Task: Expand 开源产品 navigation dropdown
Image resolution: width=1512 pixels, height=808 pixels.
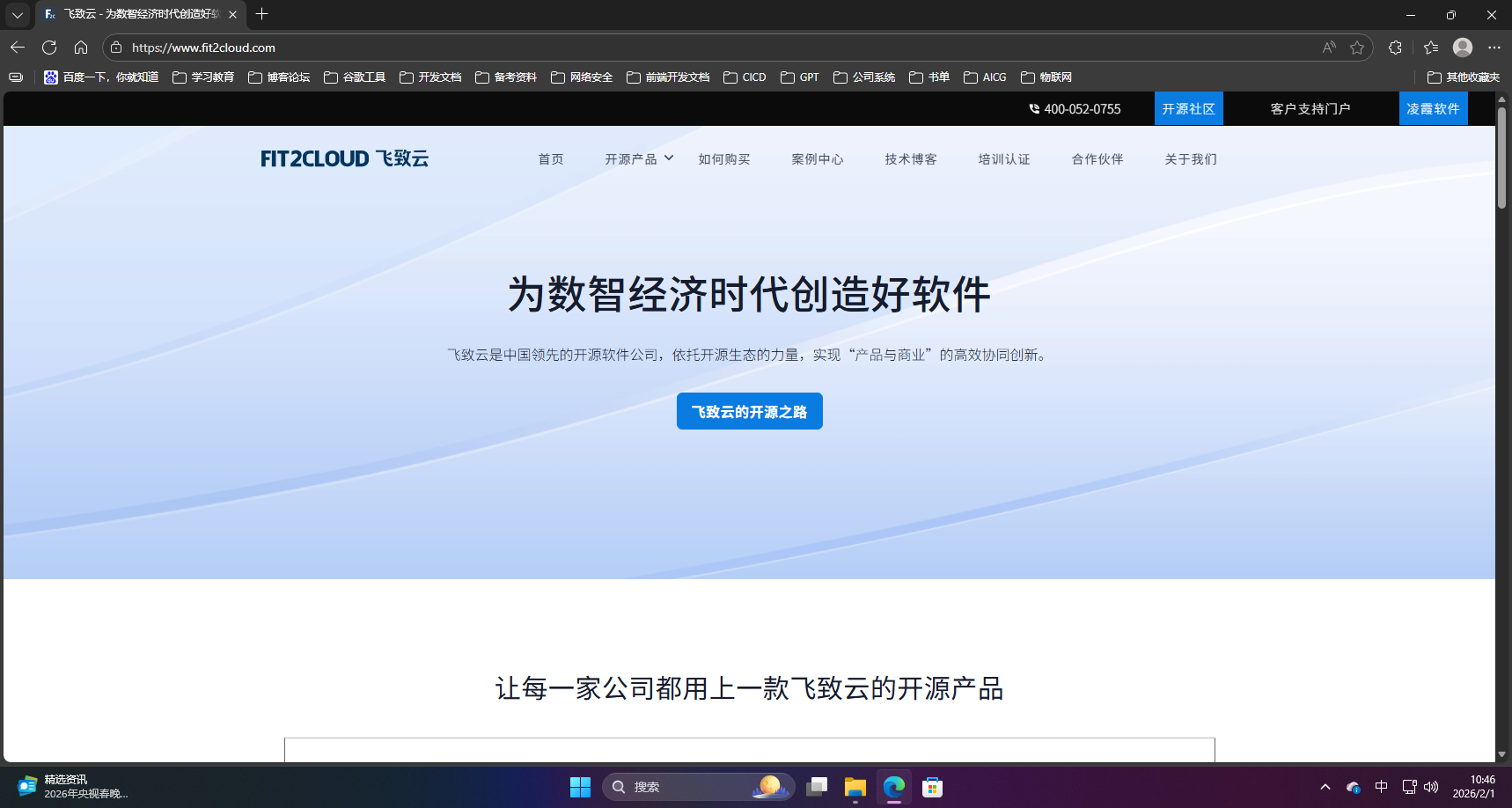Action: tap(639, 159)
